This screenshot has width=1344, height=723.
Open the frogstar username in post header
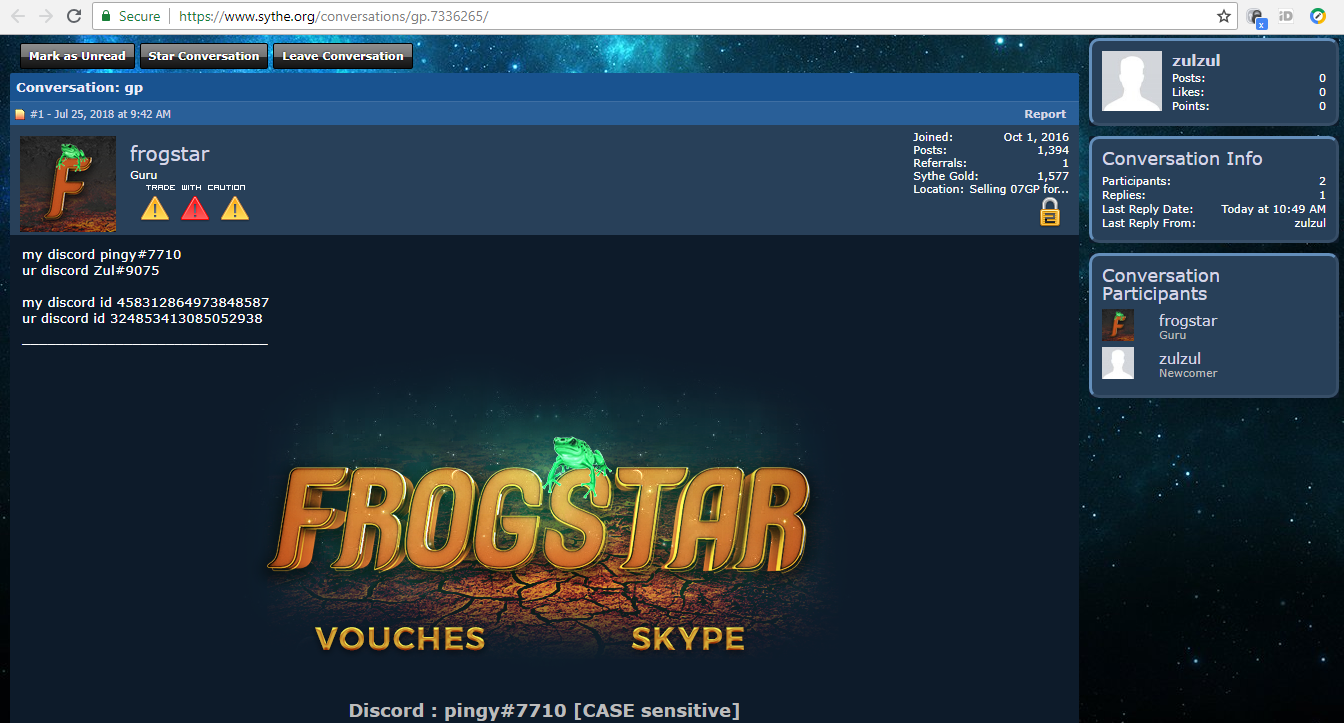[x=169, y=154]
